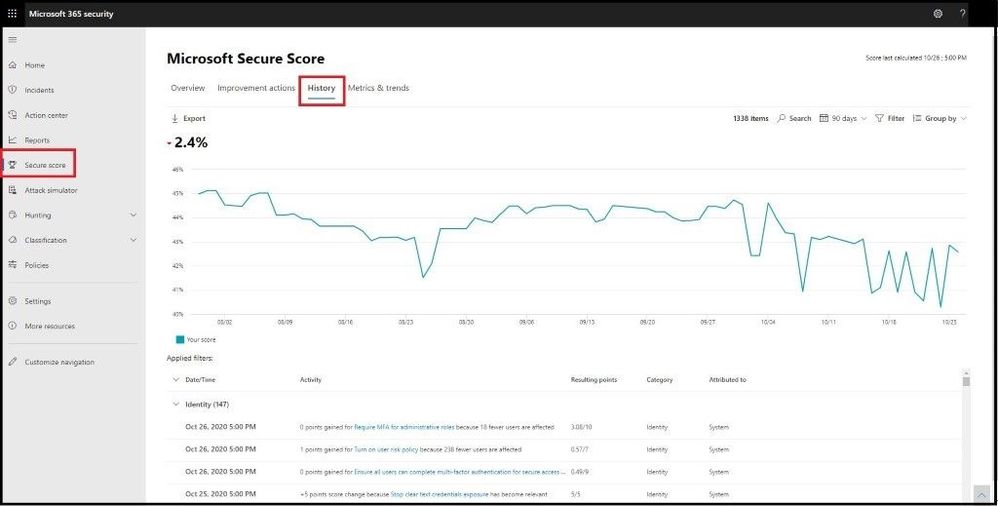Screen dimensions: 998x506
Task: Click the Group by list icon
Action: (x=917, y=118)
